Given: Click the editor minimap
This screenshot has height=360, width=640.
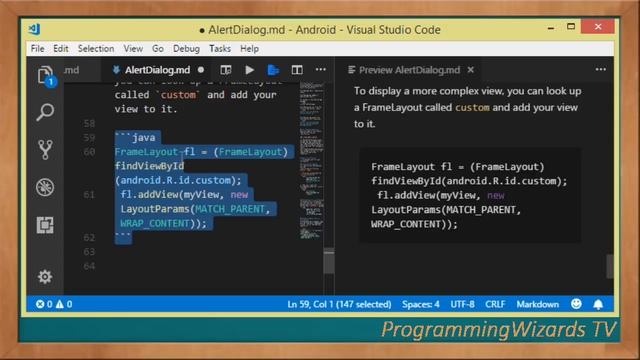Looking at the screenshot, I should pos(311,161).
